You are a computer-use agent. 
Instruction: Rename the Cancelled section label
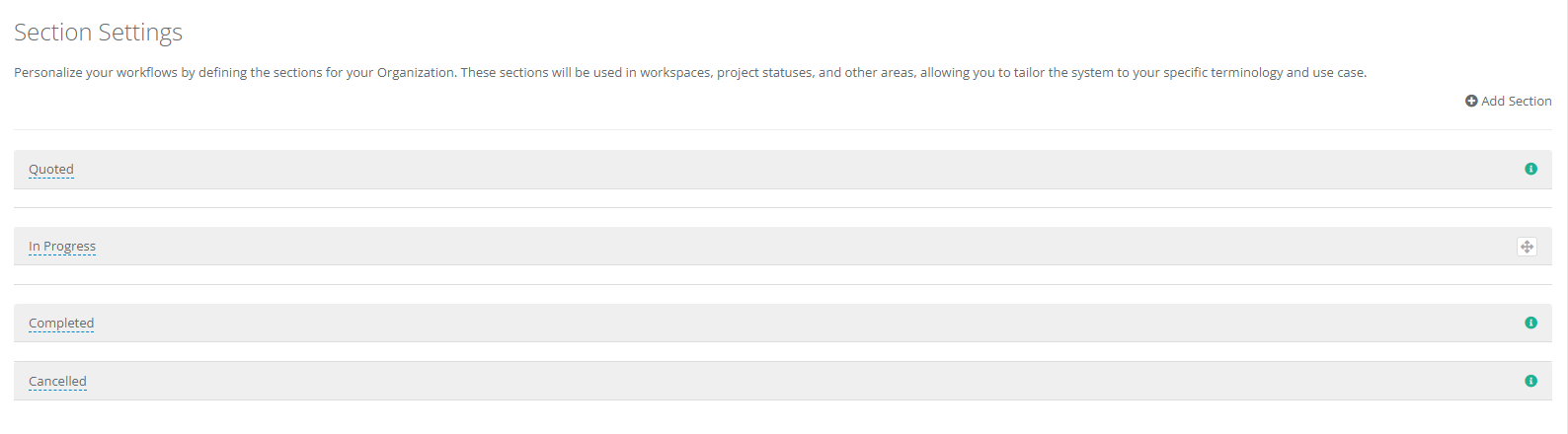point(57,382)
